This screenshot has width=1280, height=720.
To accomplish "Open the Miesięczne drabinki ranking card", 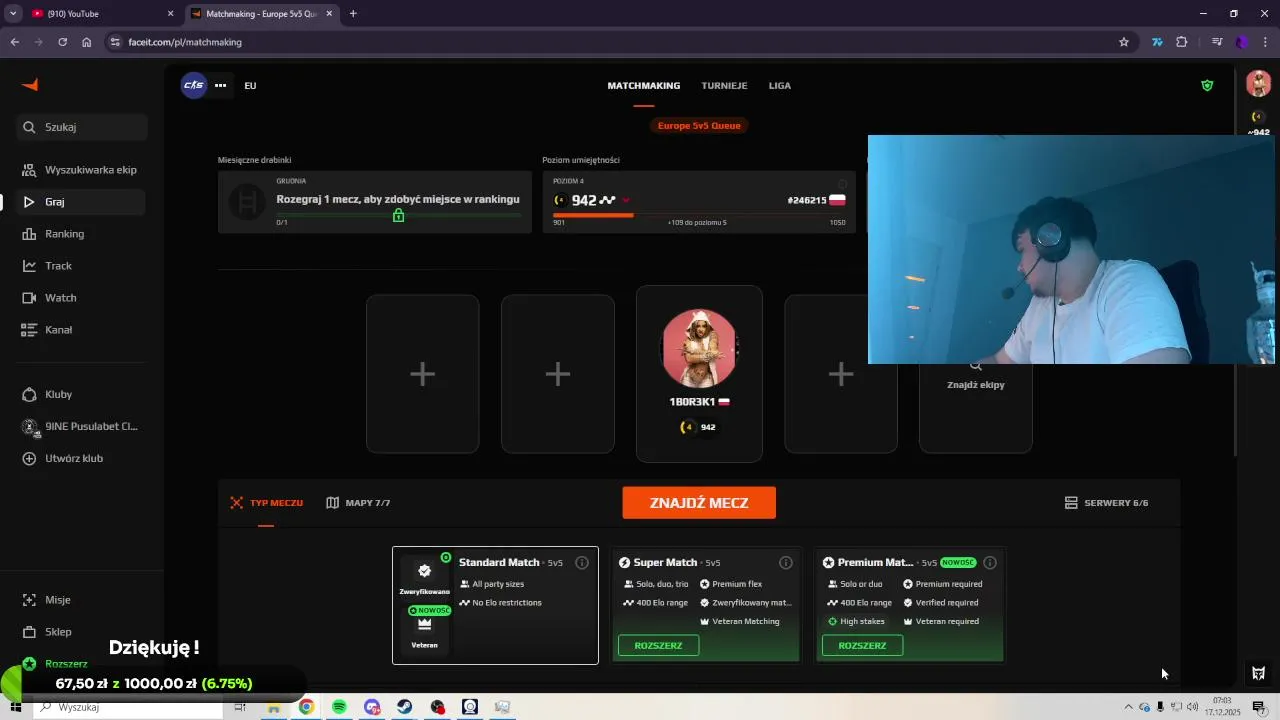I will (x=375, y=202).
